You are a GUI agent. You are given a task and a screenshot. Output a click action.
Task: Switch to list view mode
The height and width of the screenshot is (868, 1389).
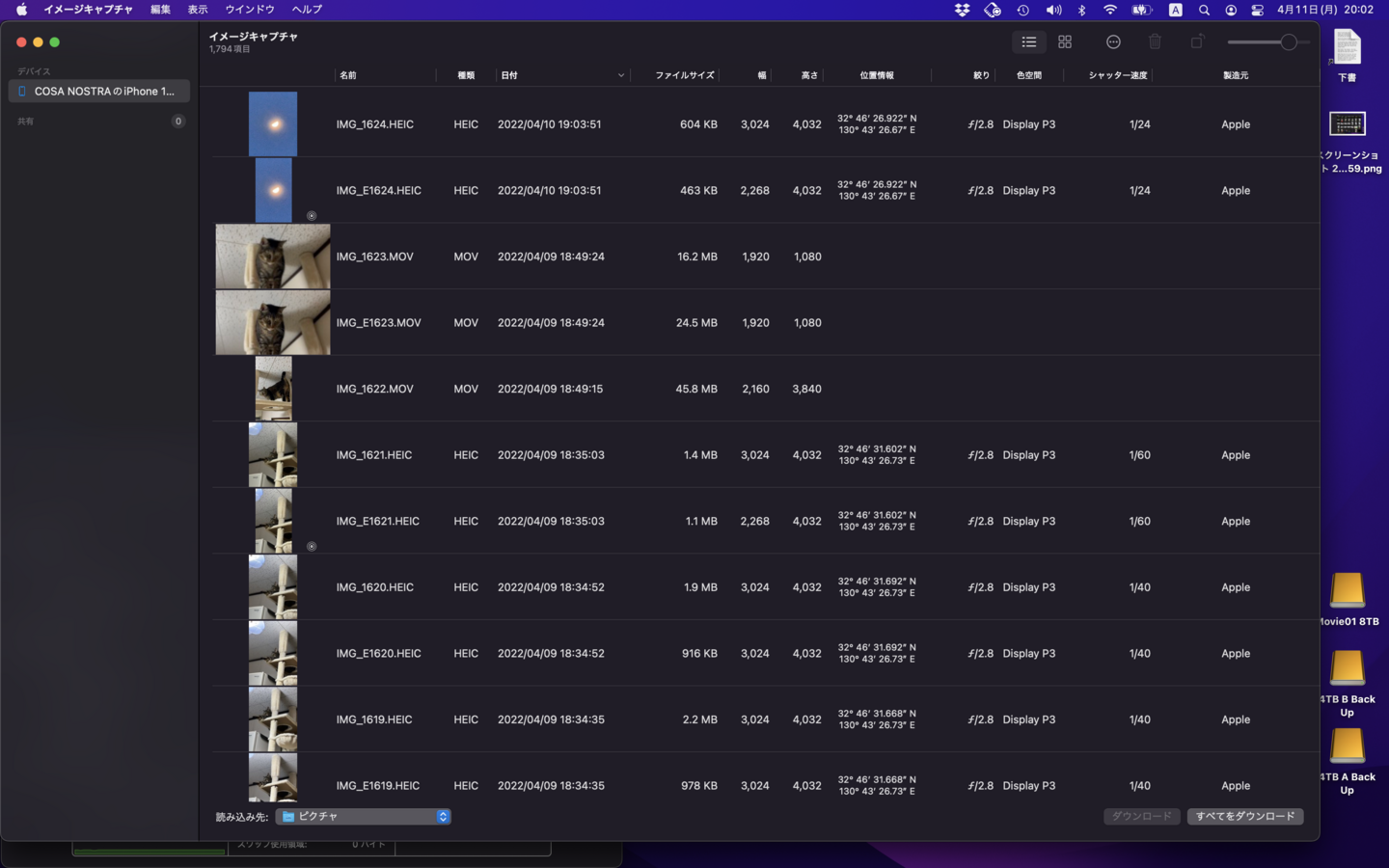click(x=1029, y=42)
